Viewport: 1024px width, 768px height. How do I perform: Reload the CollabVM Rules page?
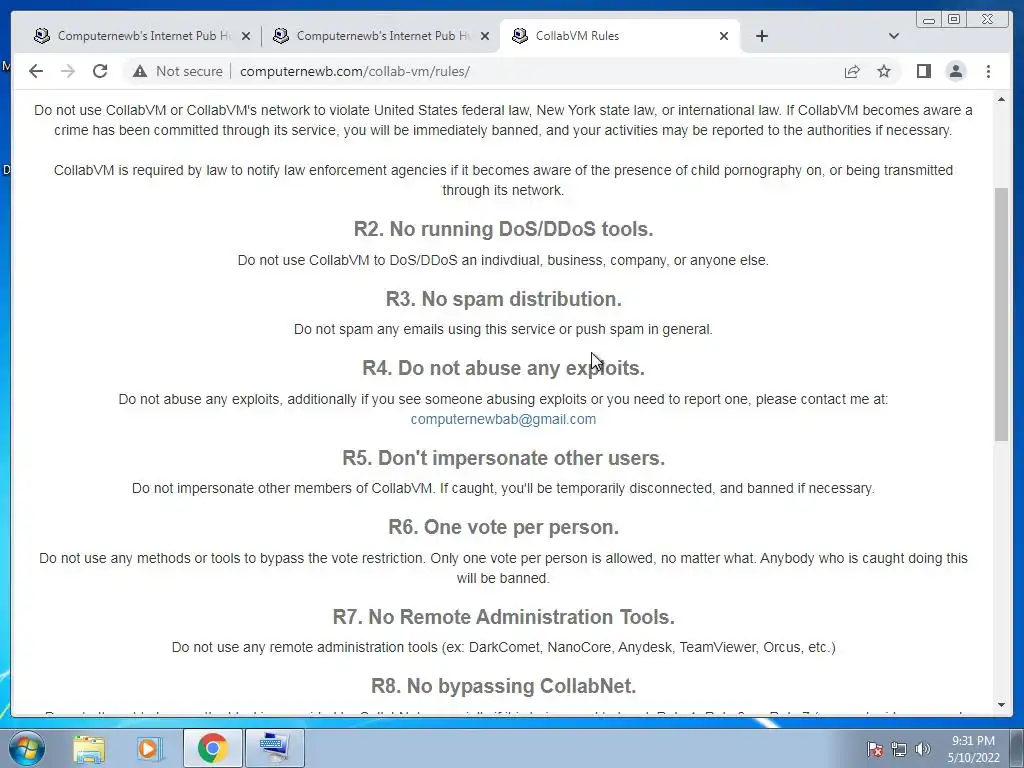coord(100,71)
